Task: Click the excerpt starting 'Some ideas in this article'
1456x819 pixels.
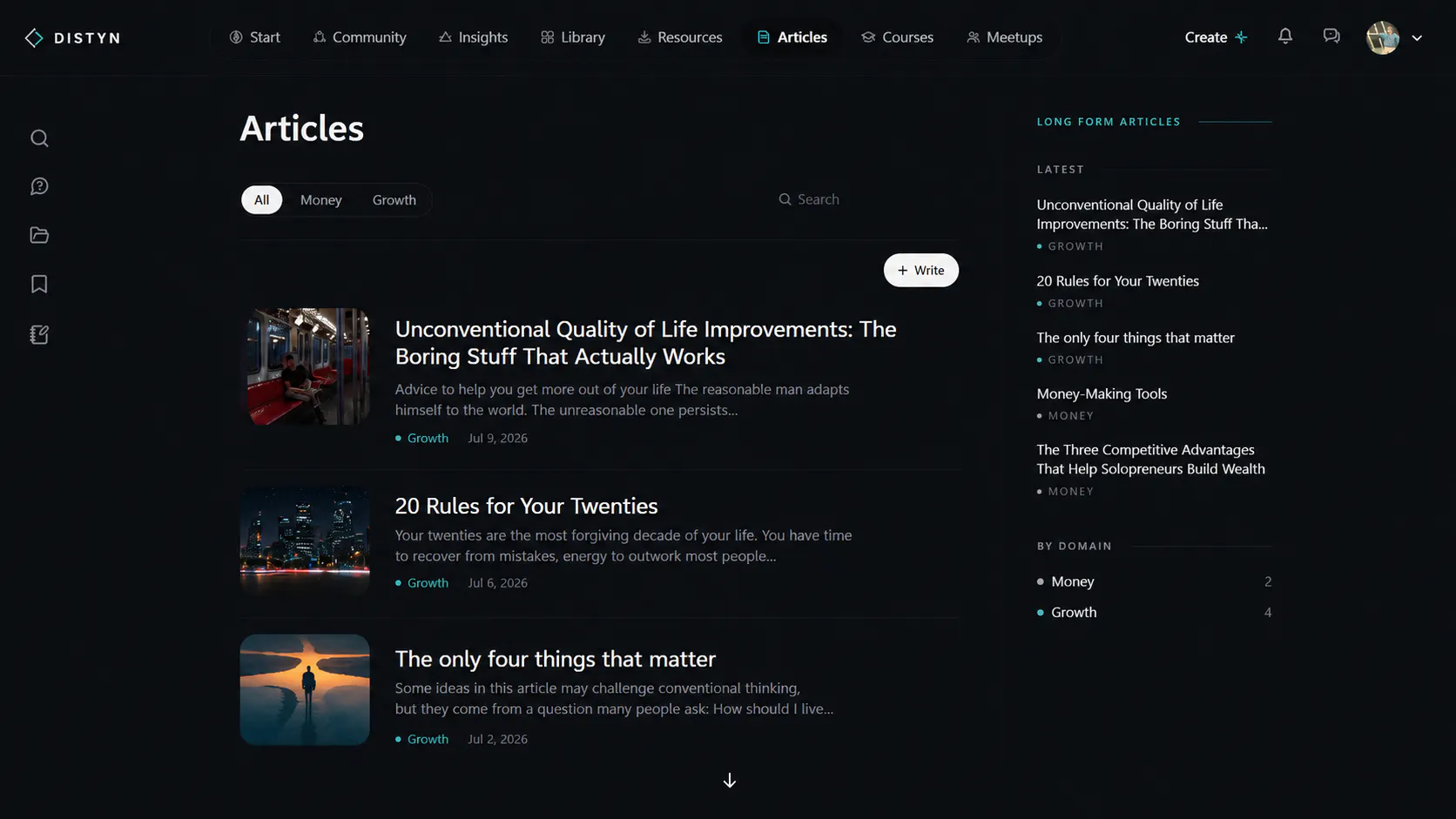Action: tap(614, 698)
